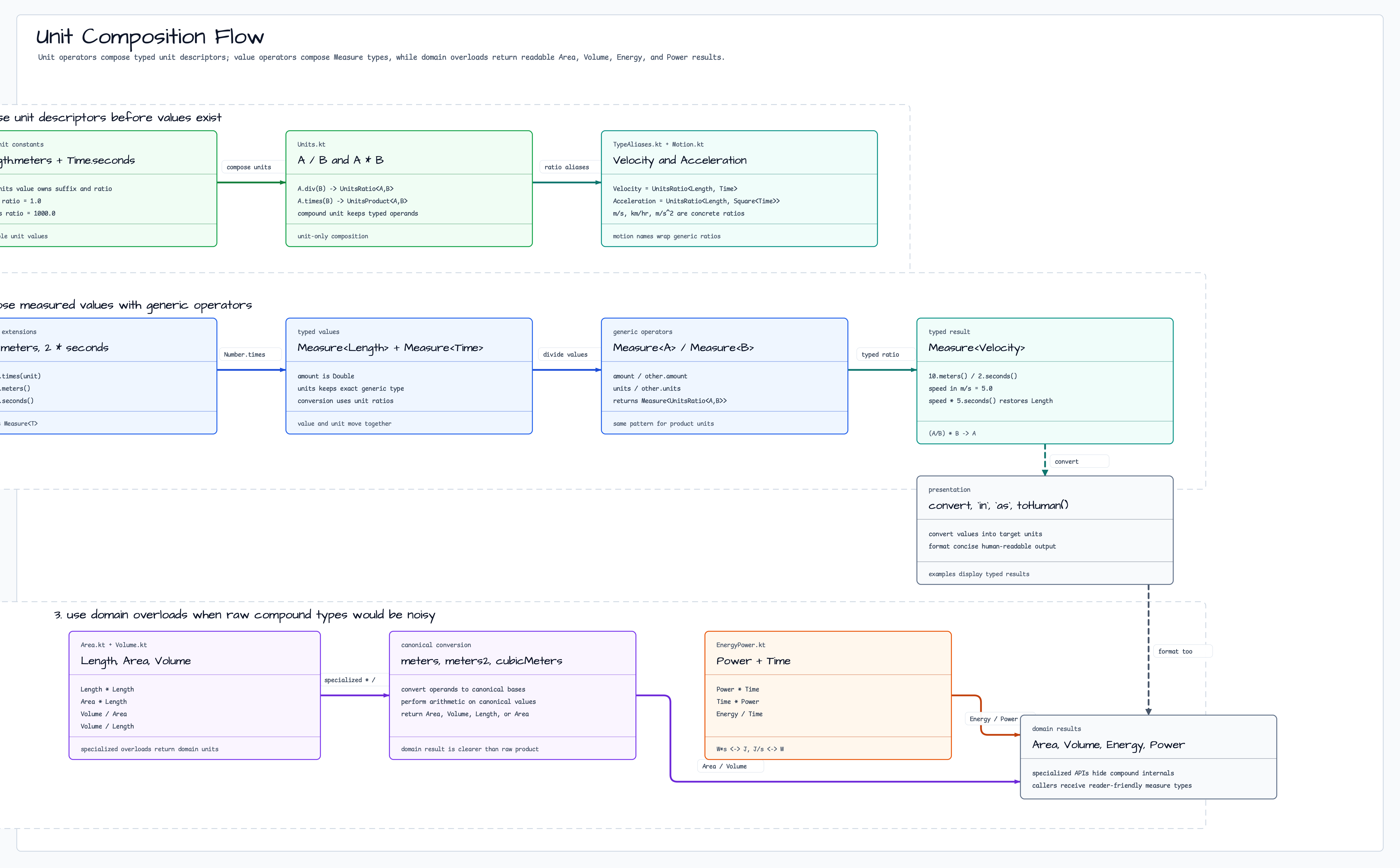Select the 'ratio aliases' edge label
This screenshot has height=868, width=1400.
click(566, 167)
